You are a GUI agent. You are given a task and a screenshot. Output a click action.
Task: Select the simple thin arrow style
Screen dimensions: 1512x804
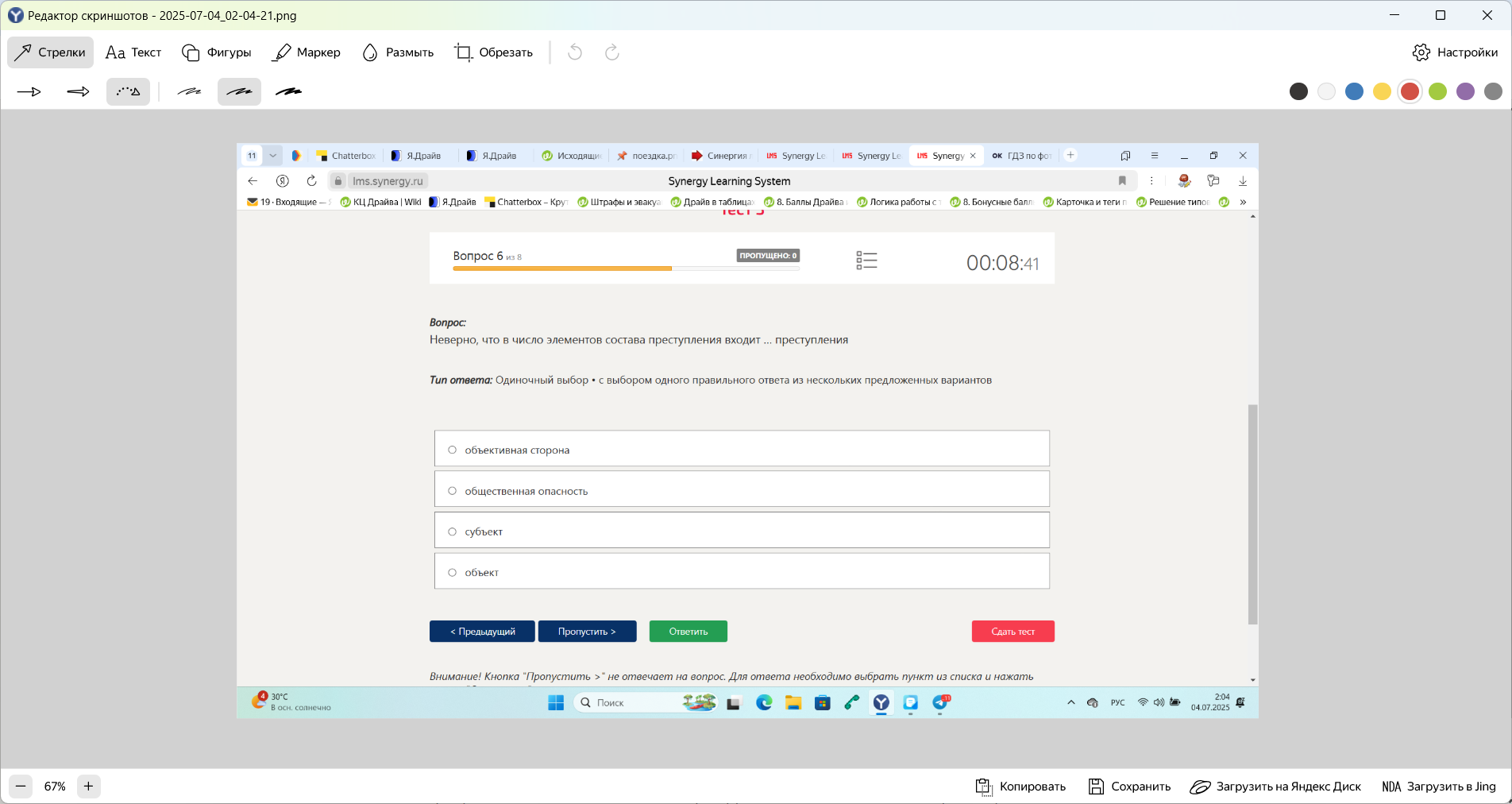tap(29, 92)
